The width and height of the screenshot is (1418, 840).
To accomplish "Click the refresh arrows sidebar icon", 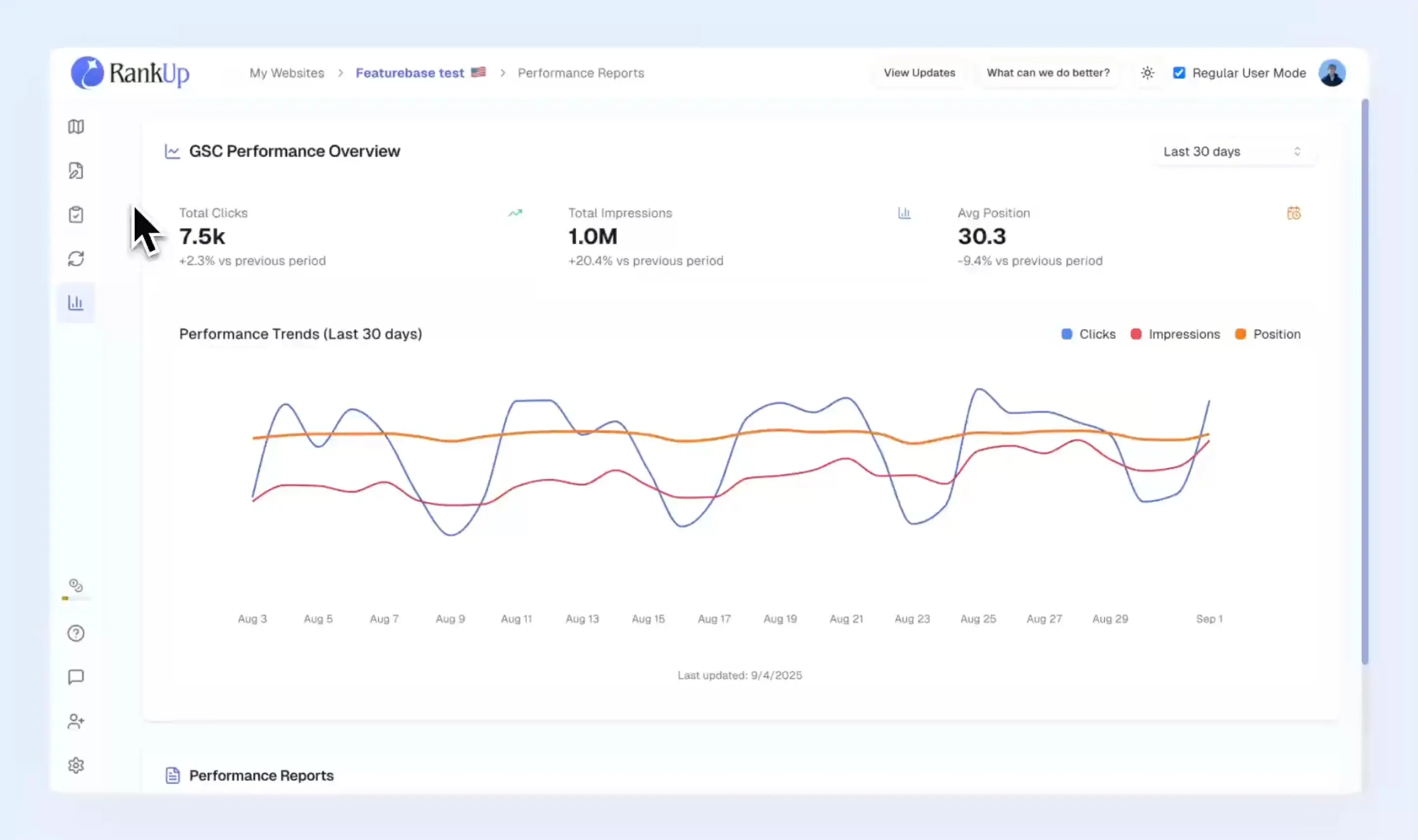I will pos(76,259).
